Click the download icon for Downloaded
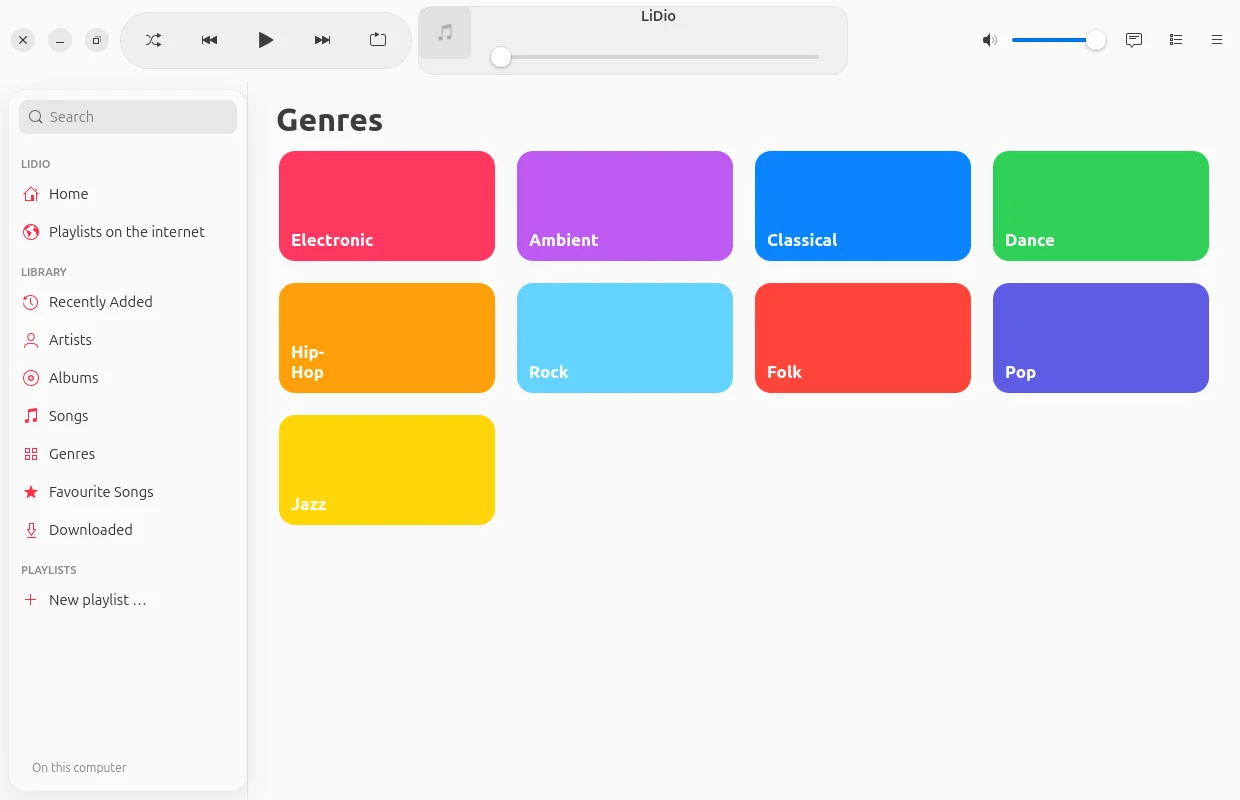Viewport: 1240px width, 800px height. tap(31, 530)
